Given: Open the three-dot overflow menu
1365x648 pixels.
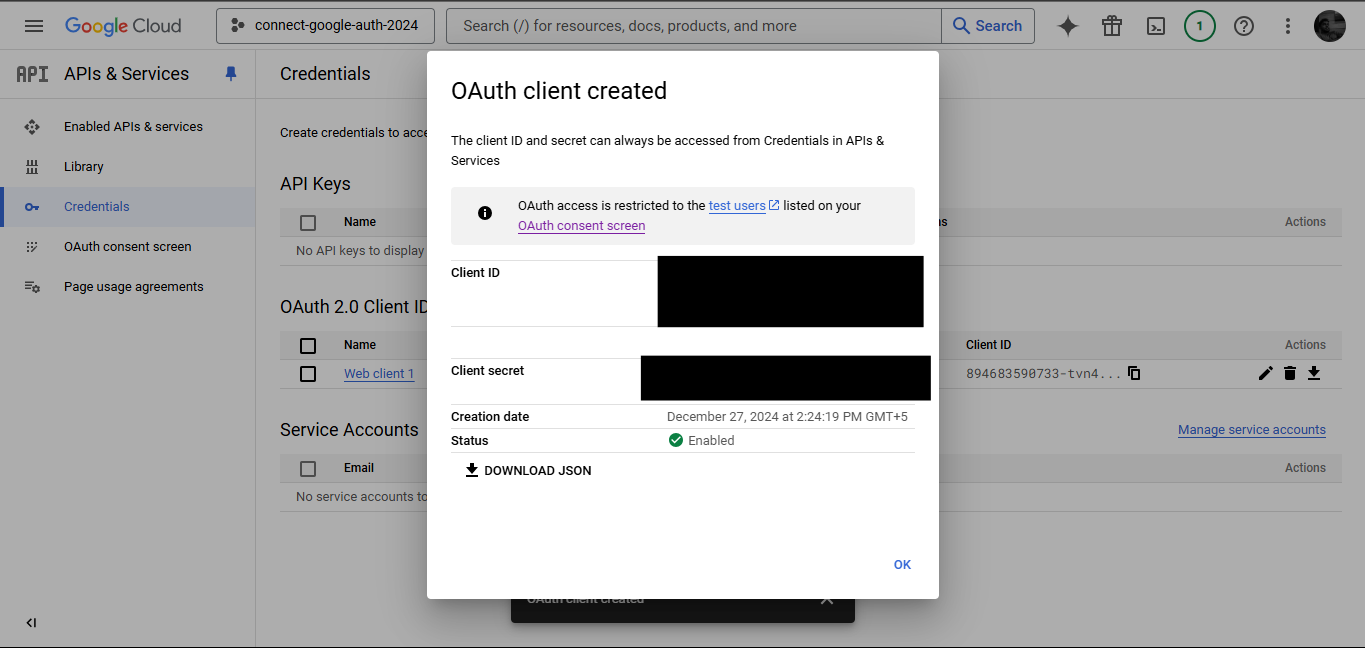Looking at the screenshot, I should 1287,26.
